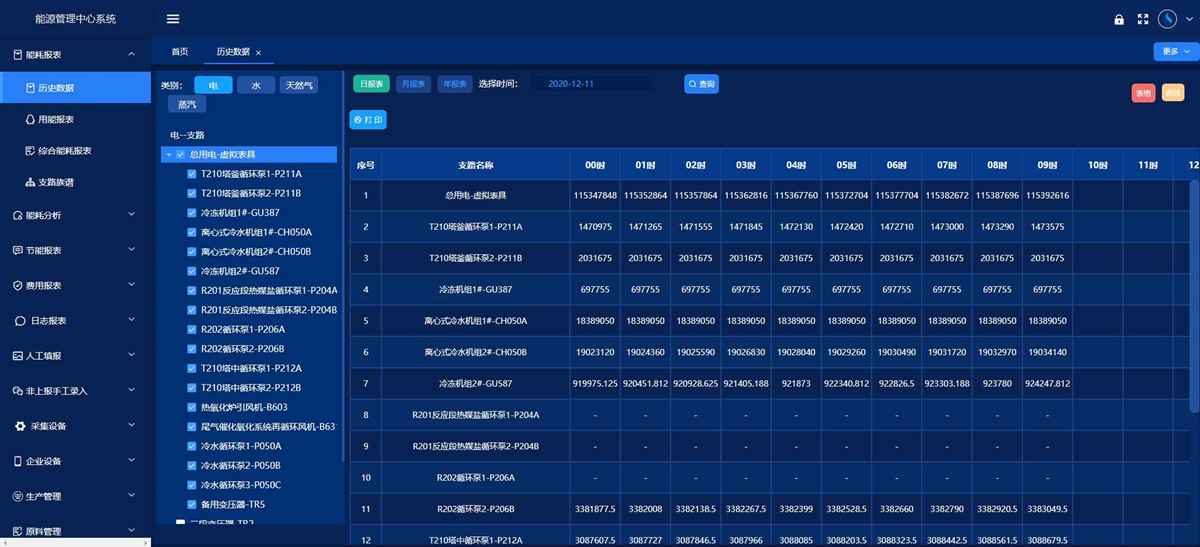Open the 更多 dropdown

click(1175, 51)
